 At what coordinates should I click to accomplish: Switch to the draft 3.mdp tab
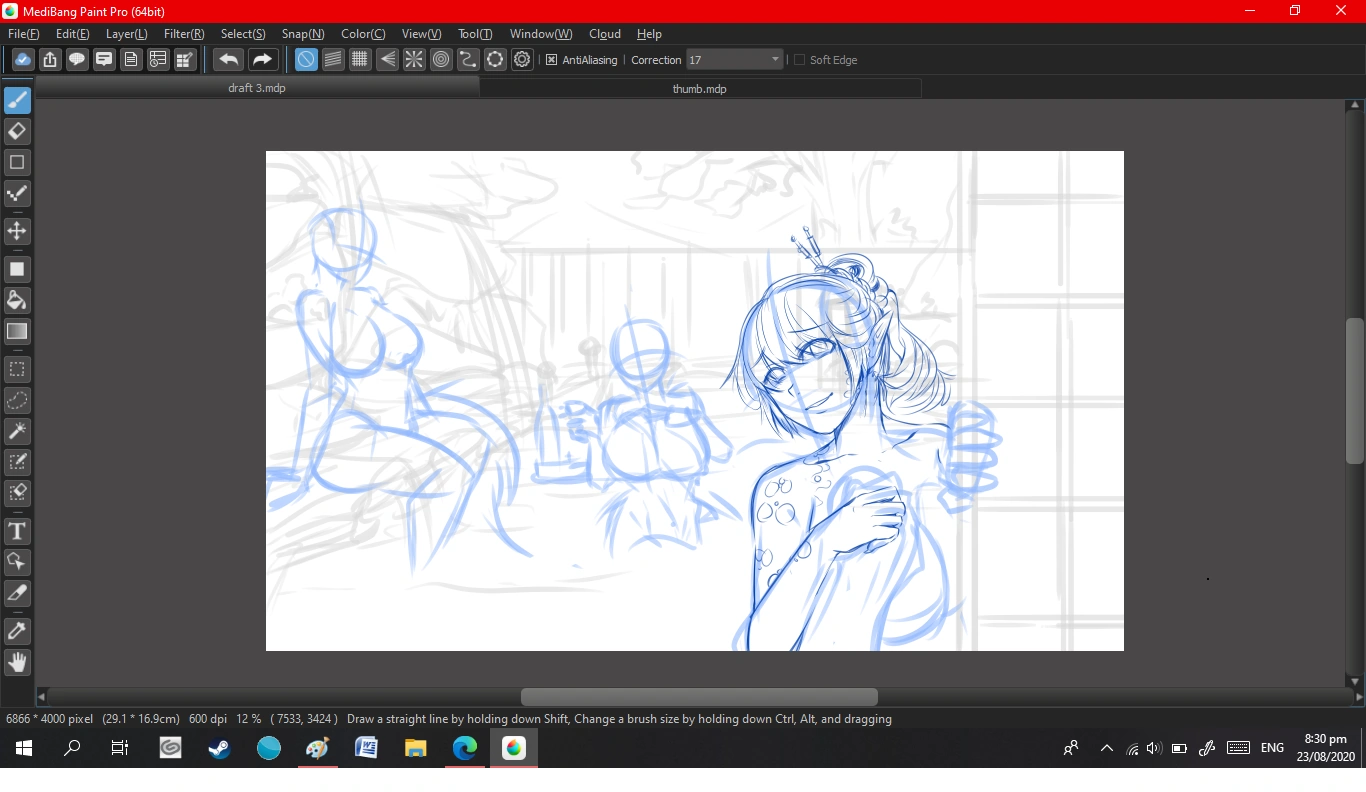click(x=257, y=88)
